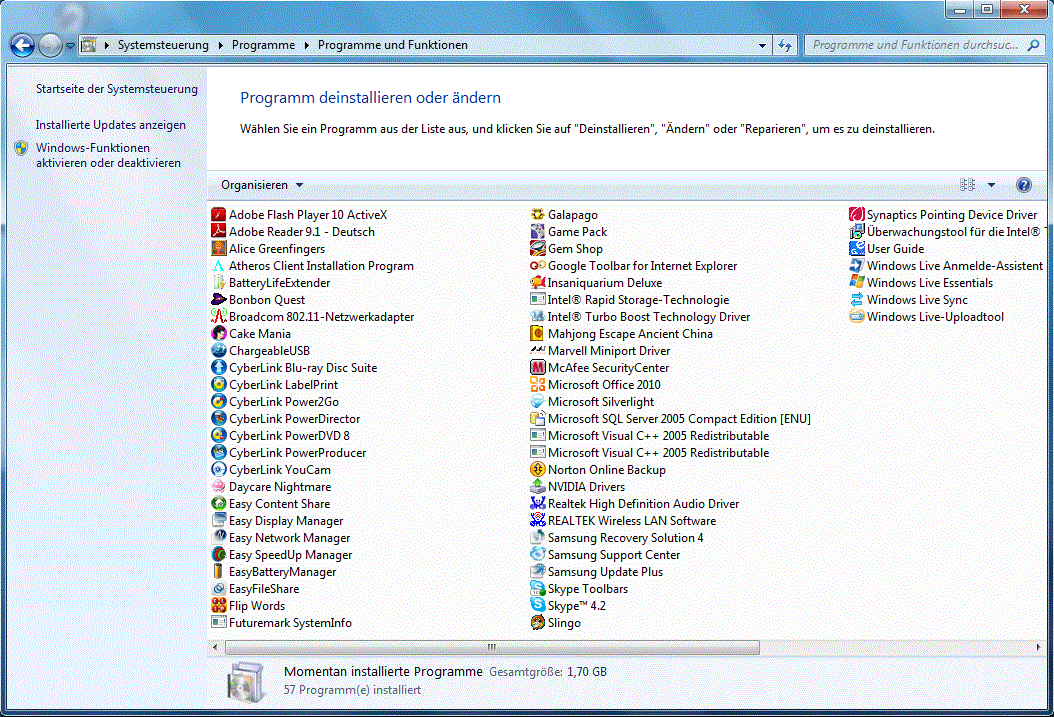Click the Windows Live Sync icon
Image resolution: width=1054 pixels, height=717 pixels.
click(x=856, y=300)
